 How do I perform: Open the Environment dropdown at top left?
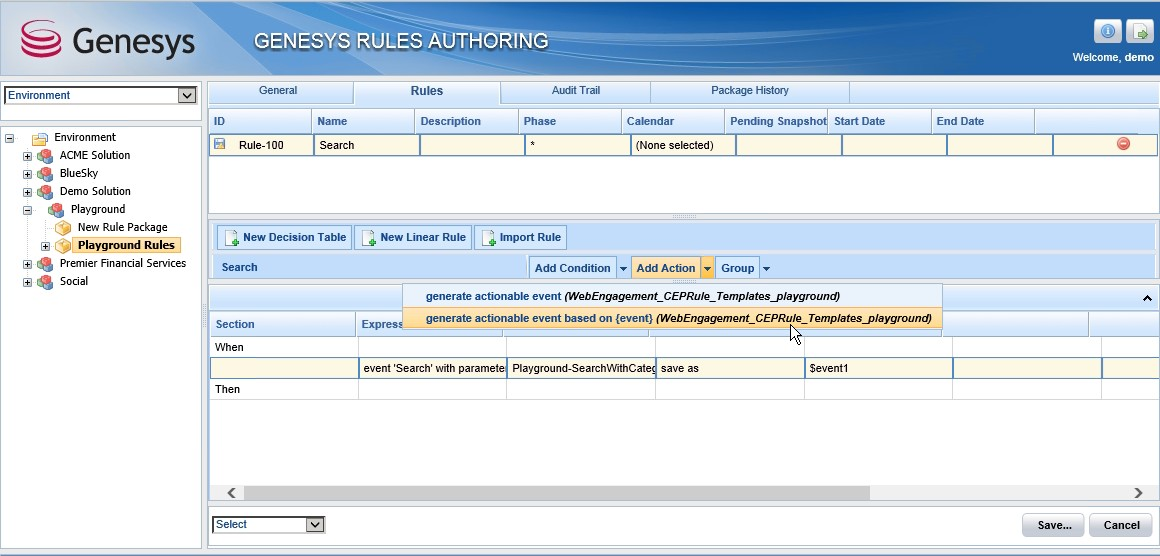coord(186,95)
